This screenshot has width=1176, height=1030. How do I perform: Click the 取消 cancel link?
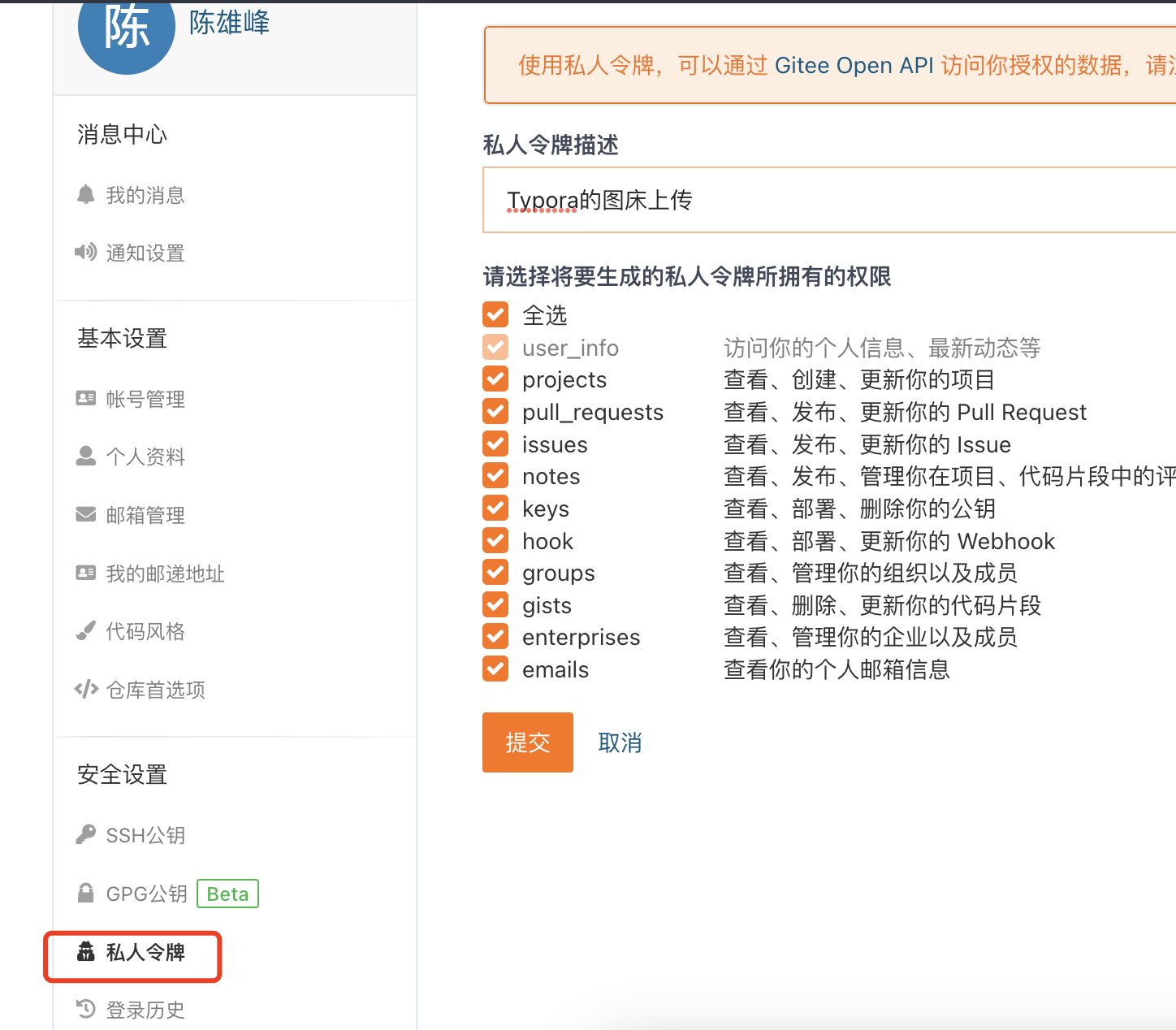point(620,742)
